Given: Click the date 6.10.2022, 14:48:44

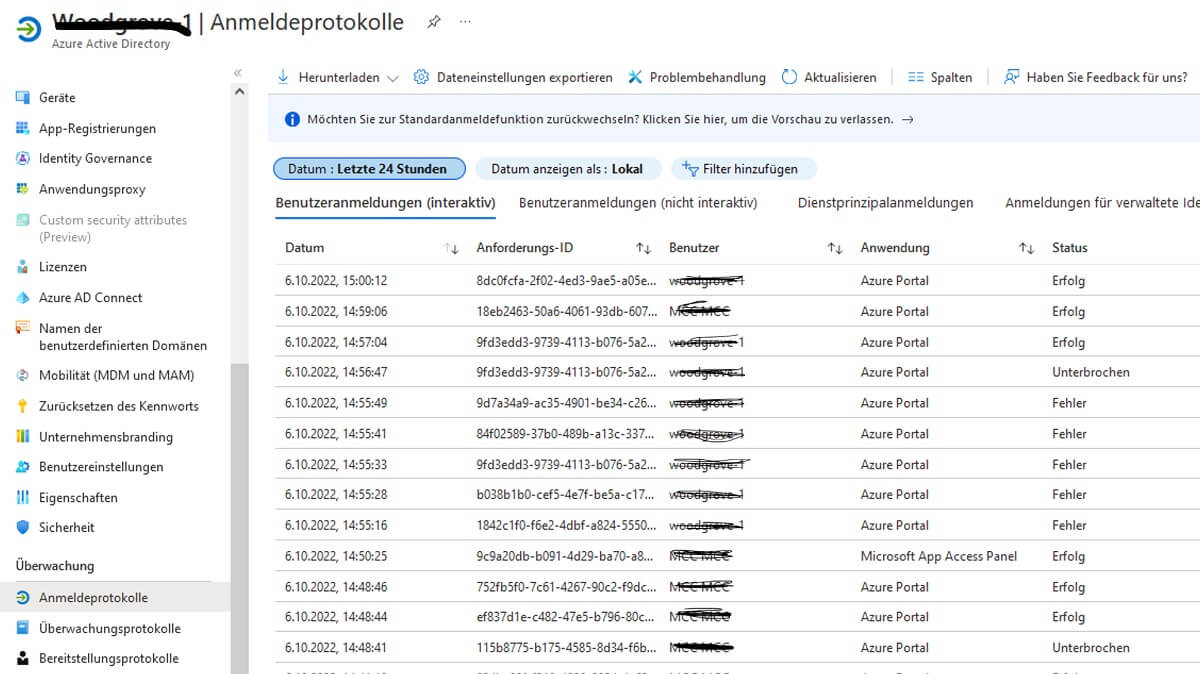Looking at the screenshot, I should click(336, 617).
